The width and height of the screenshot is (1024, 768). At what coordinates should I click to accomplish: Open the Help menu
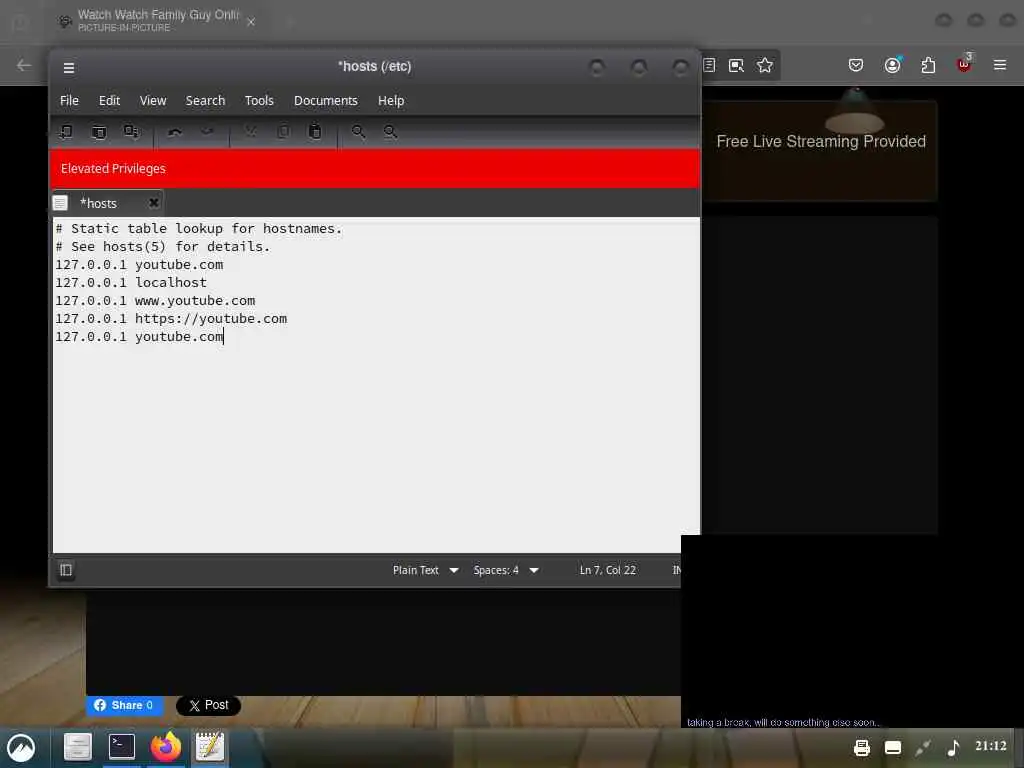tap(391, 101)
